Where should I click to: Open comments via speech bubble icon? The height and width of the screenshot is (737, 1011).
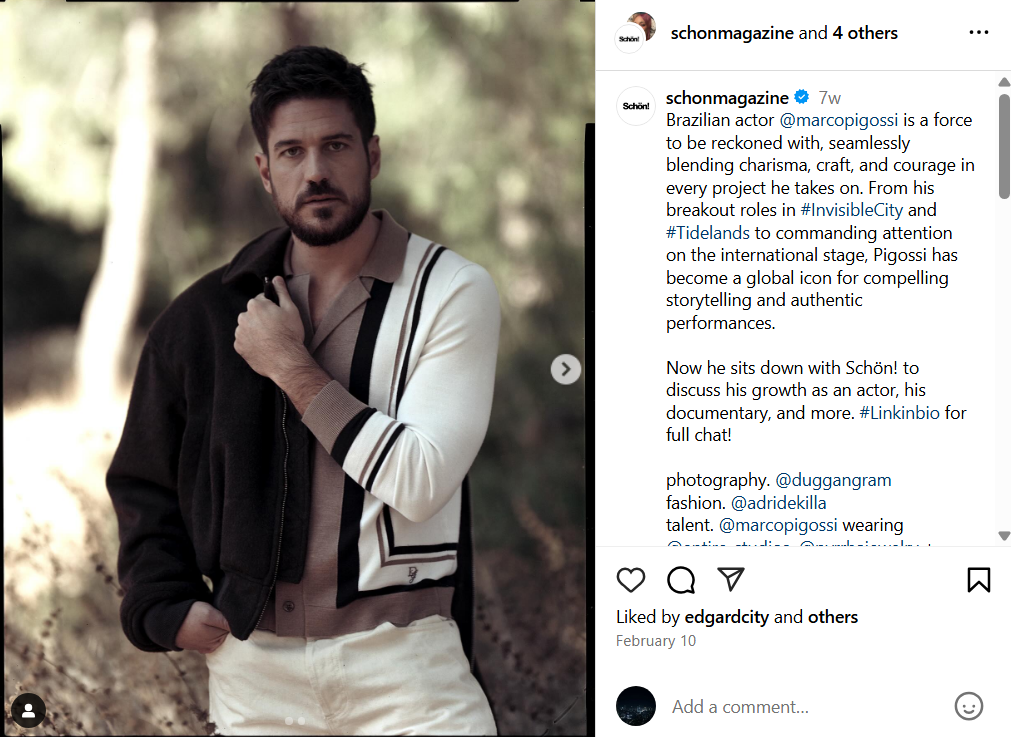pos(681,580)
